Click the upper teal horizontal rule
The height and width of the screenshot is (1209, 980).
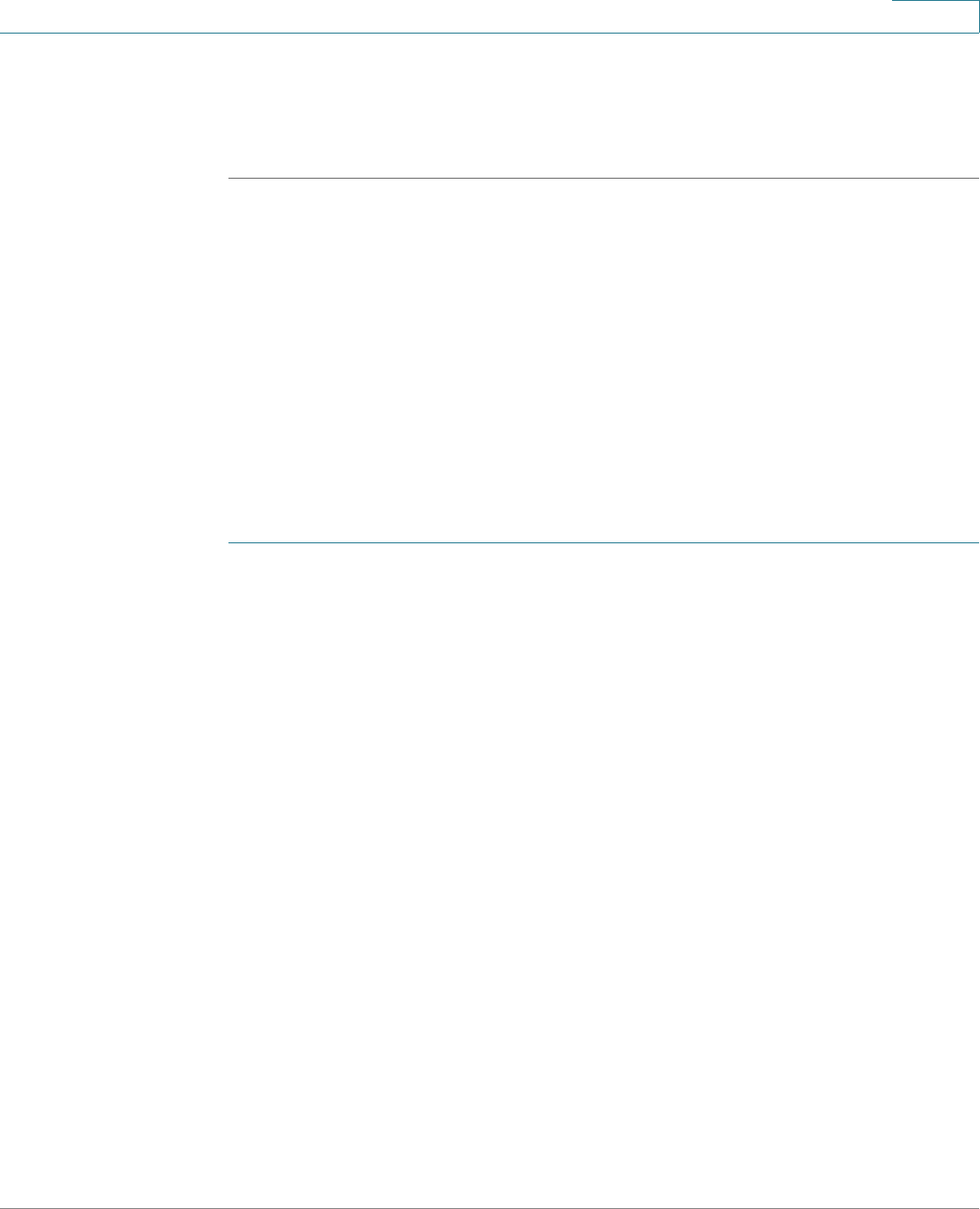point(604,179)
